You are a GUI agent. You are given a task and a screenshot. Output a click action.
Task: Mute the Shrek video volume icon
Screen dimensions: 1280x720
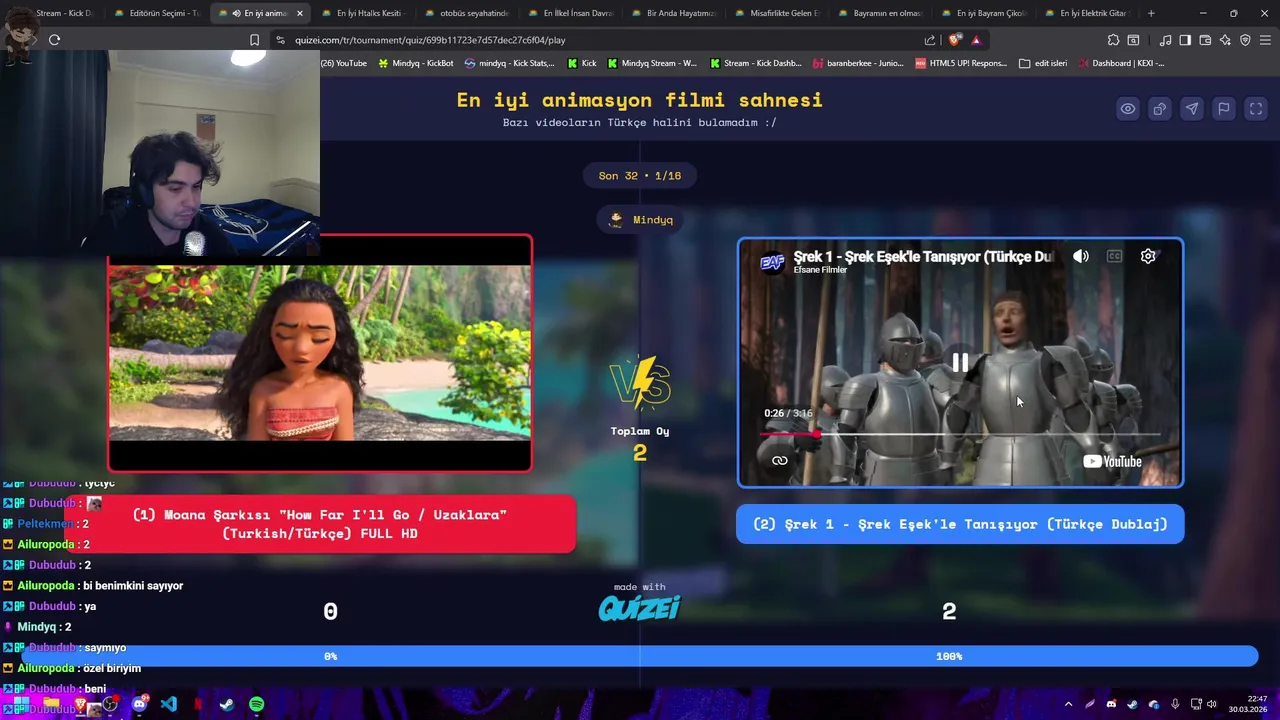pos(1081,256)
